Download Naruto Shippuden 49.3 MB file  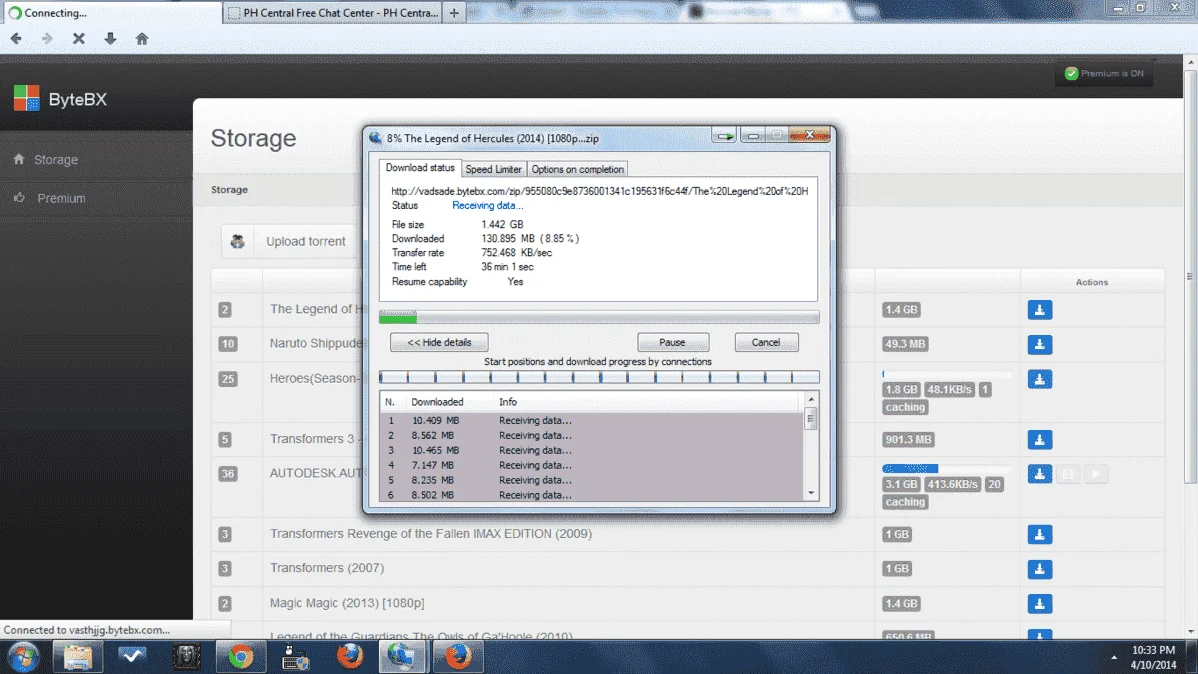click(1040, 345)
